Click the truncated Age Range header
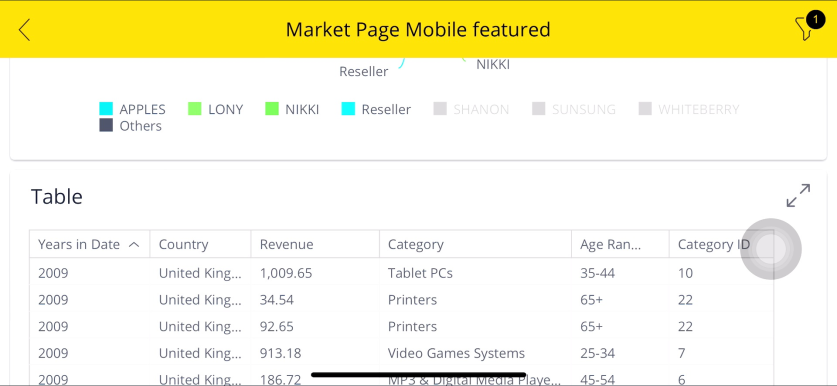837x386 pixels. [x=620, y=245]
